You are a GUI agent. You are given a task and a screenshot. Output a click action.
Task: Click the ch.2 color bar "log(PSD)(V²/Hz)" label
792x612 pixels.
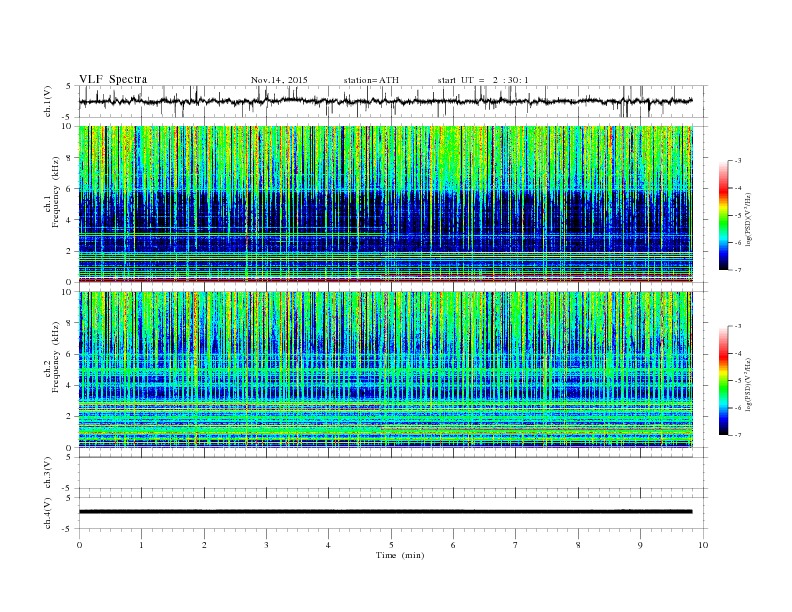point(747,384)
